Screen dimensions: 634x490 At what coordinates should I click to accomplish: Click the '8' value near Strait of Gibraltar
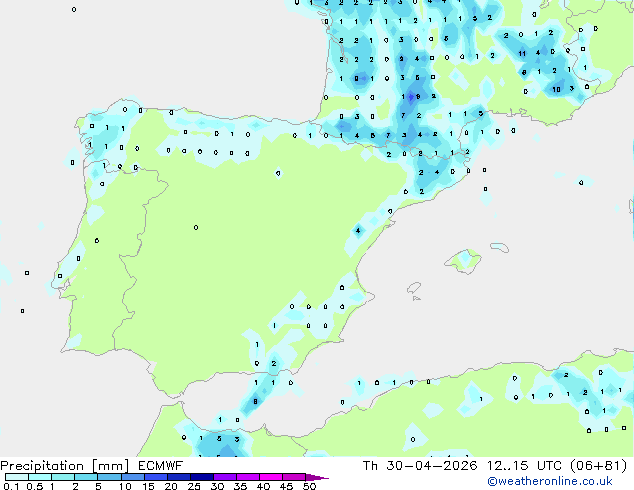click(x=255, y=401)
